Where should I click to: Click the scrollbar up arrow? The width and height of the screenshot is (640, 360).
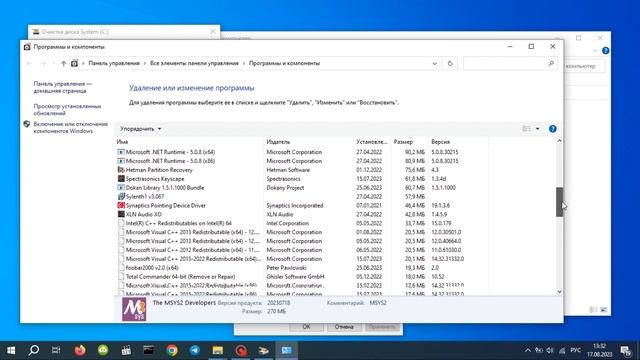(559, 141)
